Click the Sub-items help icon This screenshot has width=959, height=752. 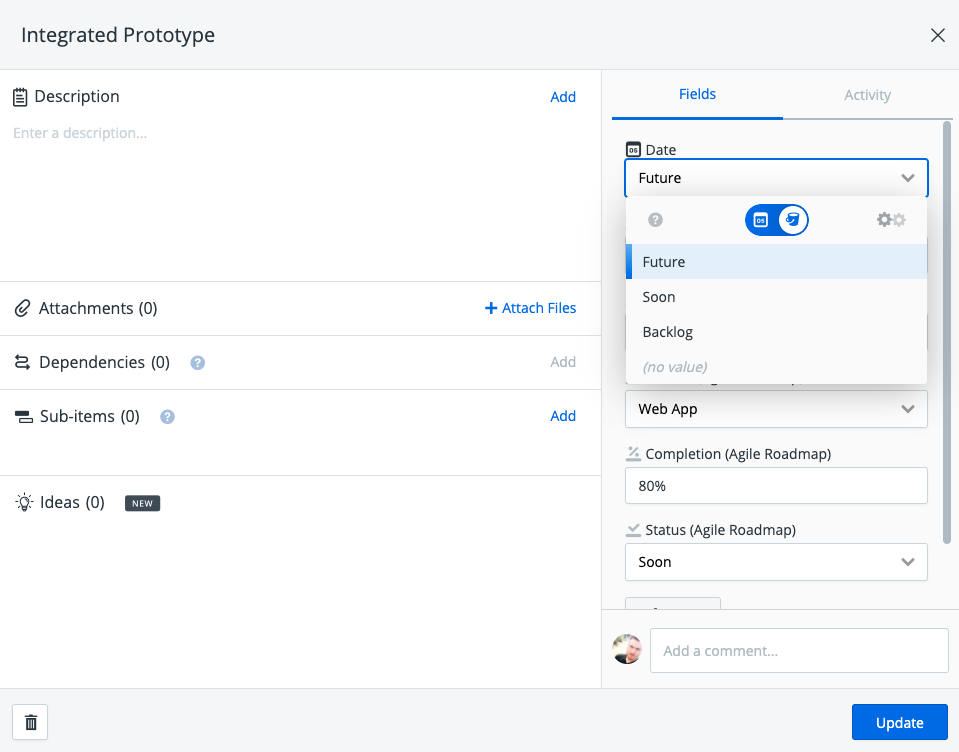[x=168, y=416]
